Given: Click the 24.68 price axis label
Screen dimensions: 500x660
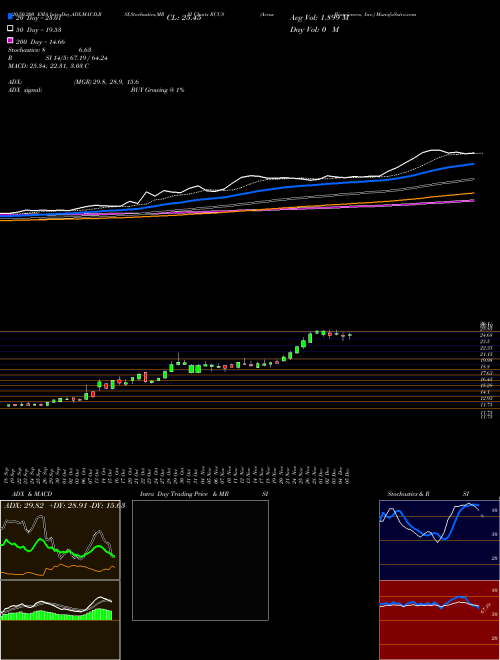Looking at the screenshot, I should [486, 335].
